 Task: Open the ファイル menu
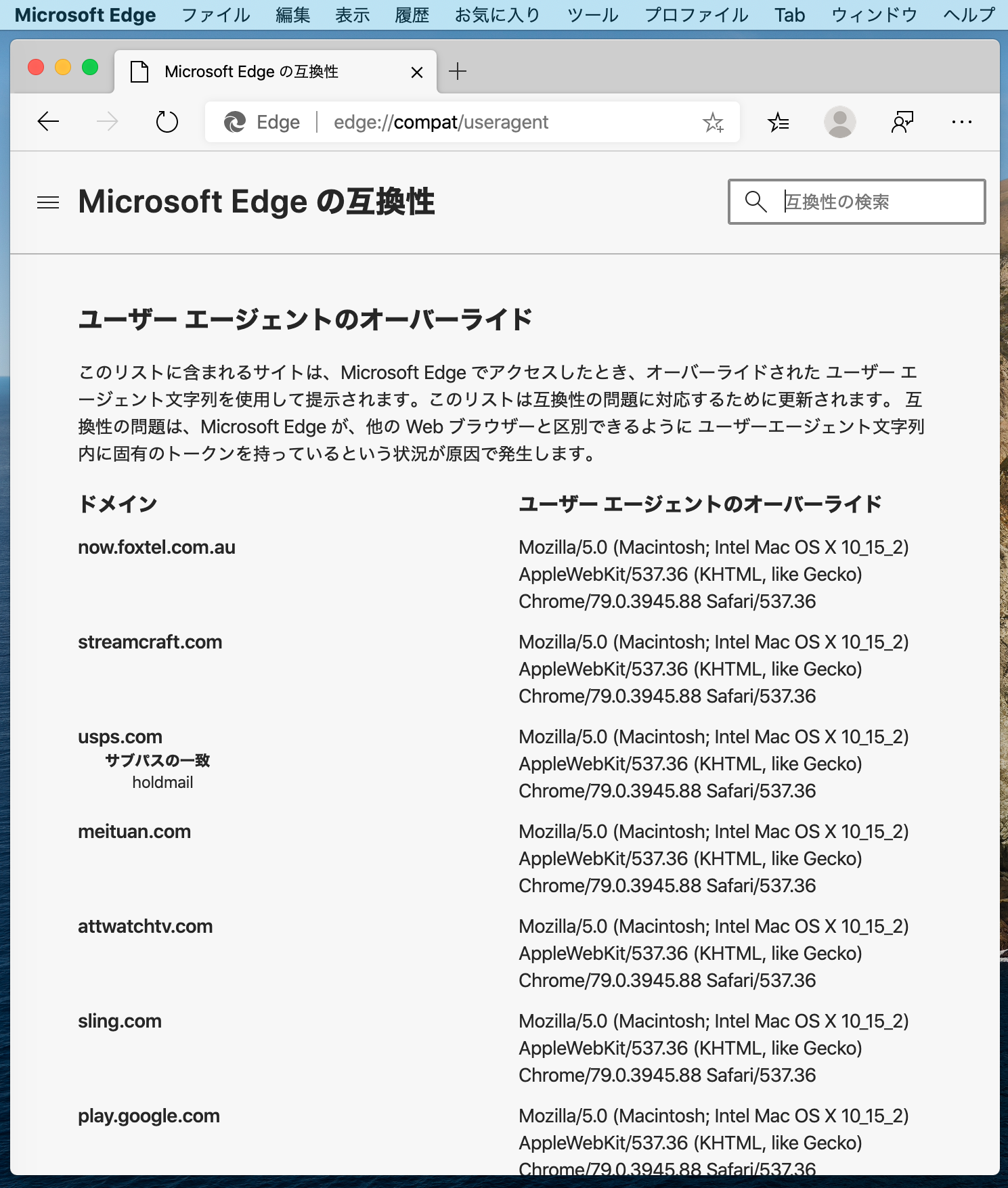(x=216, y=15)
